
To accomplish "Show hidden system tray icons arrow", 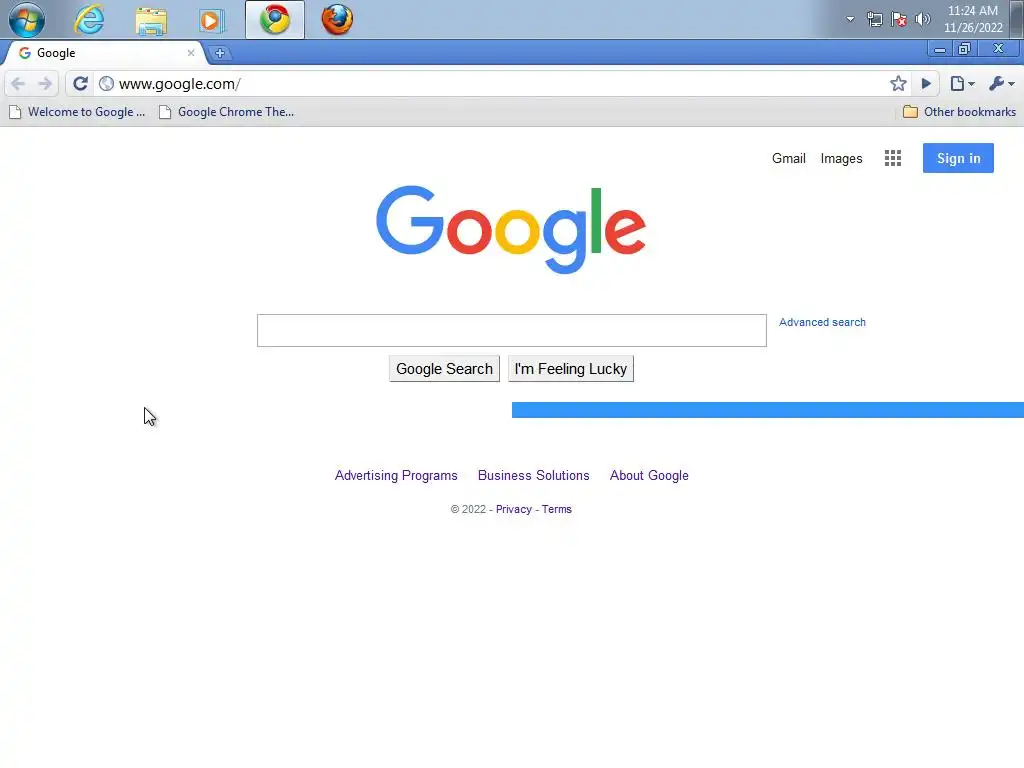I will click(850, 19).
